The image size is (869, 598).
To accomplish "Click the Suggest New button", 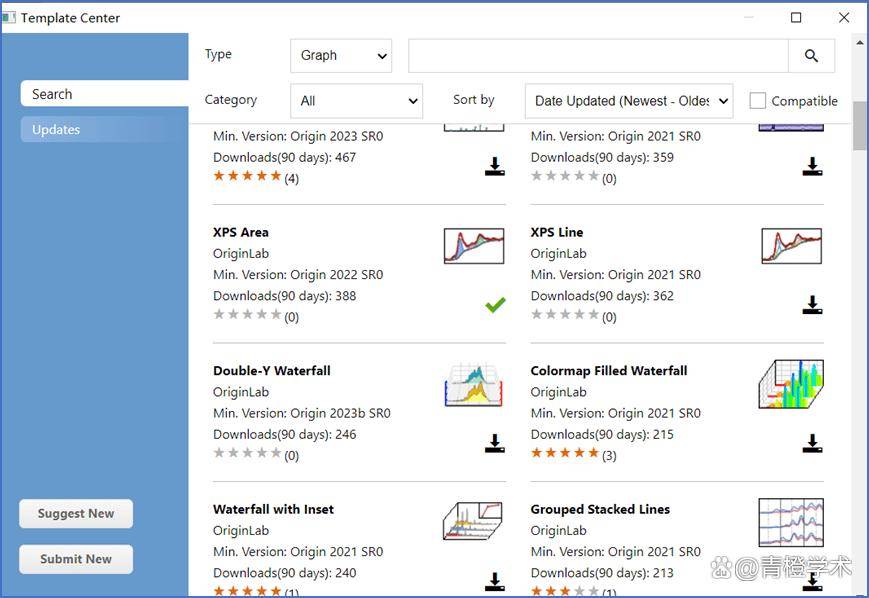I will [x=76, y=514].
